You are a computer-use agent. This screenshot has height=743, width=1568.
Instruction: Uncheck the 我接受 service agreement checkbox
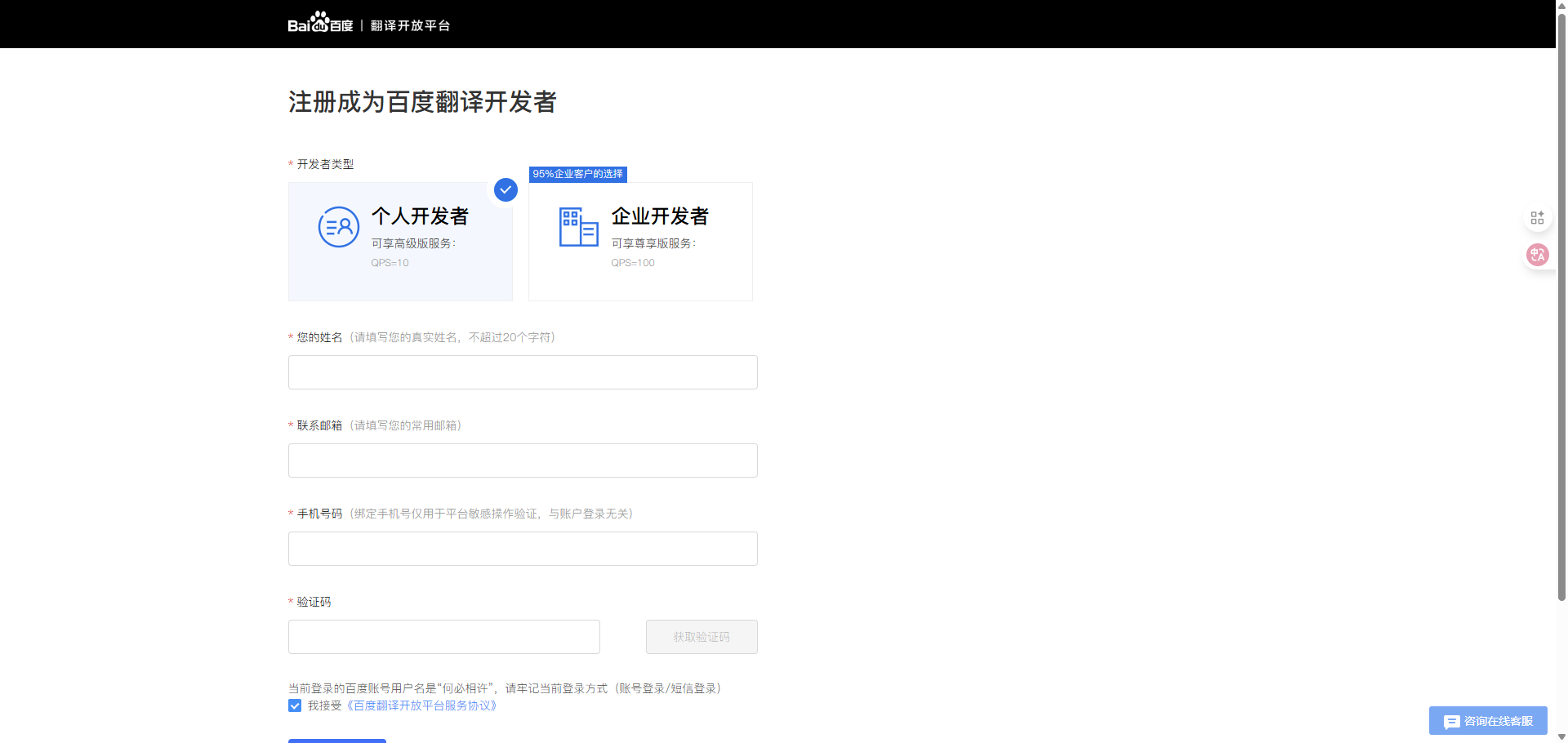(295, 705)
